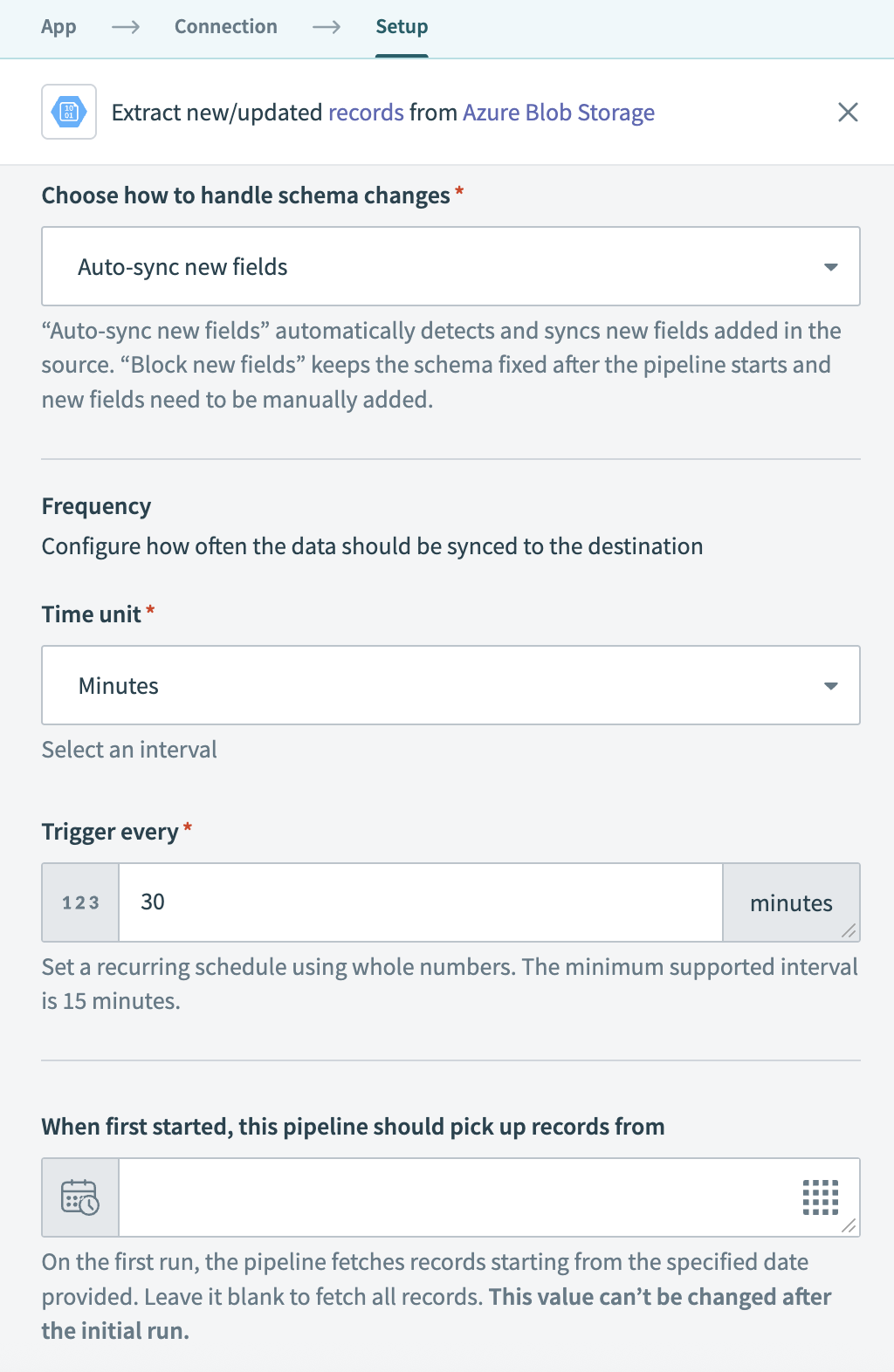This screenshot has height=1372, width=894.
Task: Click the Azure Blob Storage extractor icon
Action: coord(68,112)
